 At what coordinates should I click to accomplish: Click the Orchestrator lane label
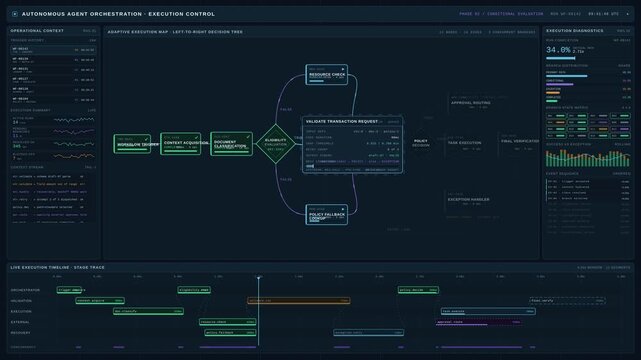tap(25, 290)
